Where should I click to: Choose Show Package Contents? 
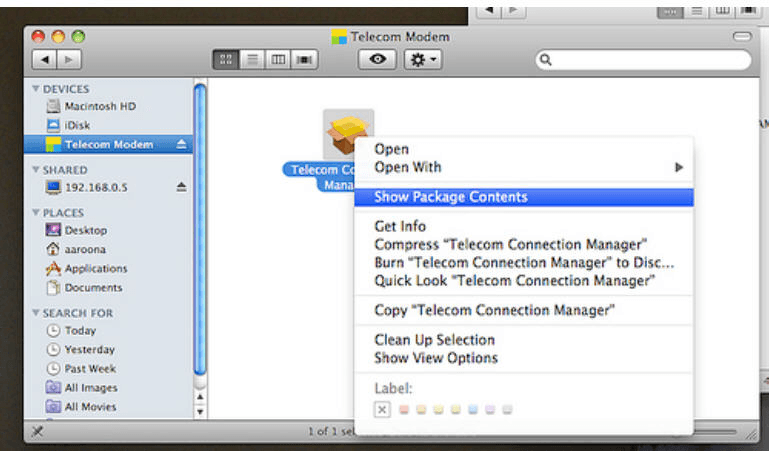click(x=451, y=197)
